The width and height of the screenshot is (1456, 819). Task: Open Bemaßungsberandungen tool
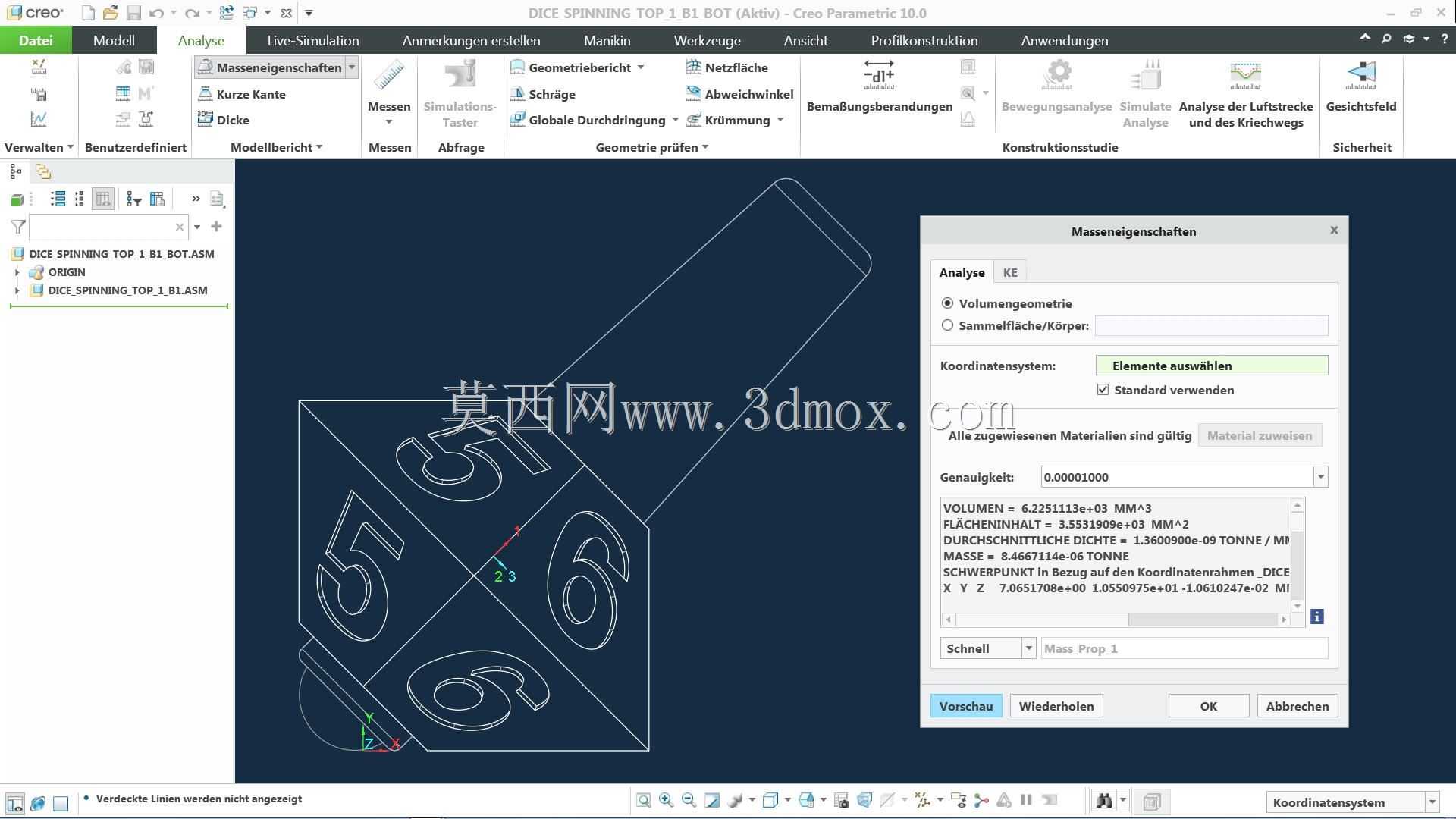tap(880, 86)
